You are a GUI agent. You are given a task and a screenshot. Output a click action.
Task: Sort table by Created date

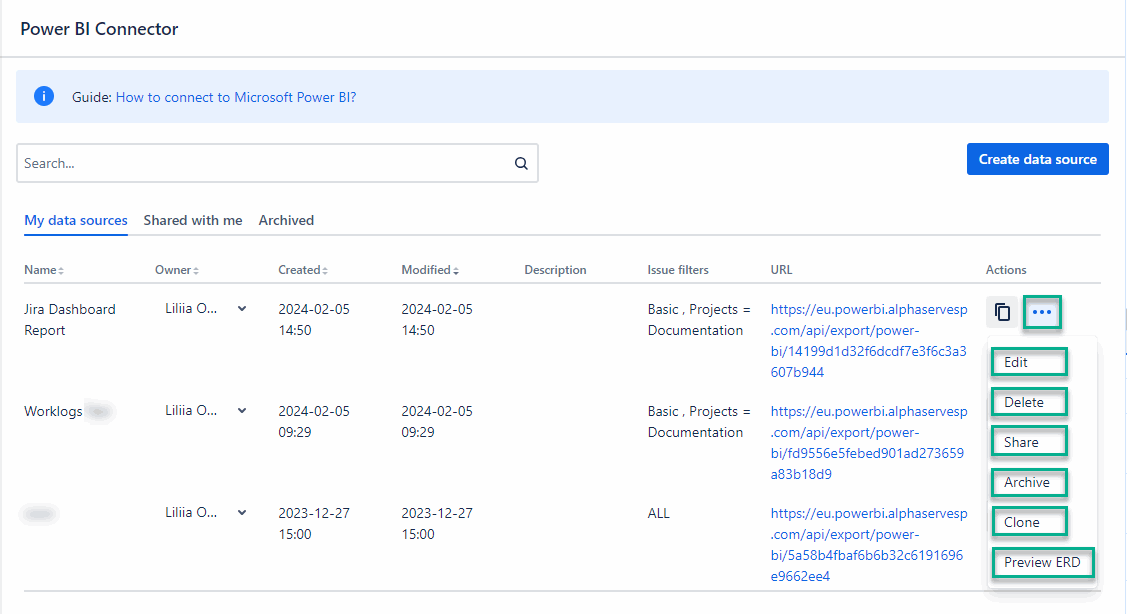[x=325, y=271]
